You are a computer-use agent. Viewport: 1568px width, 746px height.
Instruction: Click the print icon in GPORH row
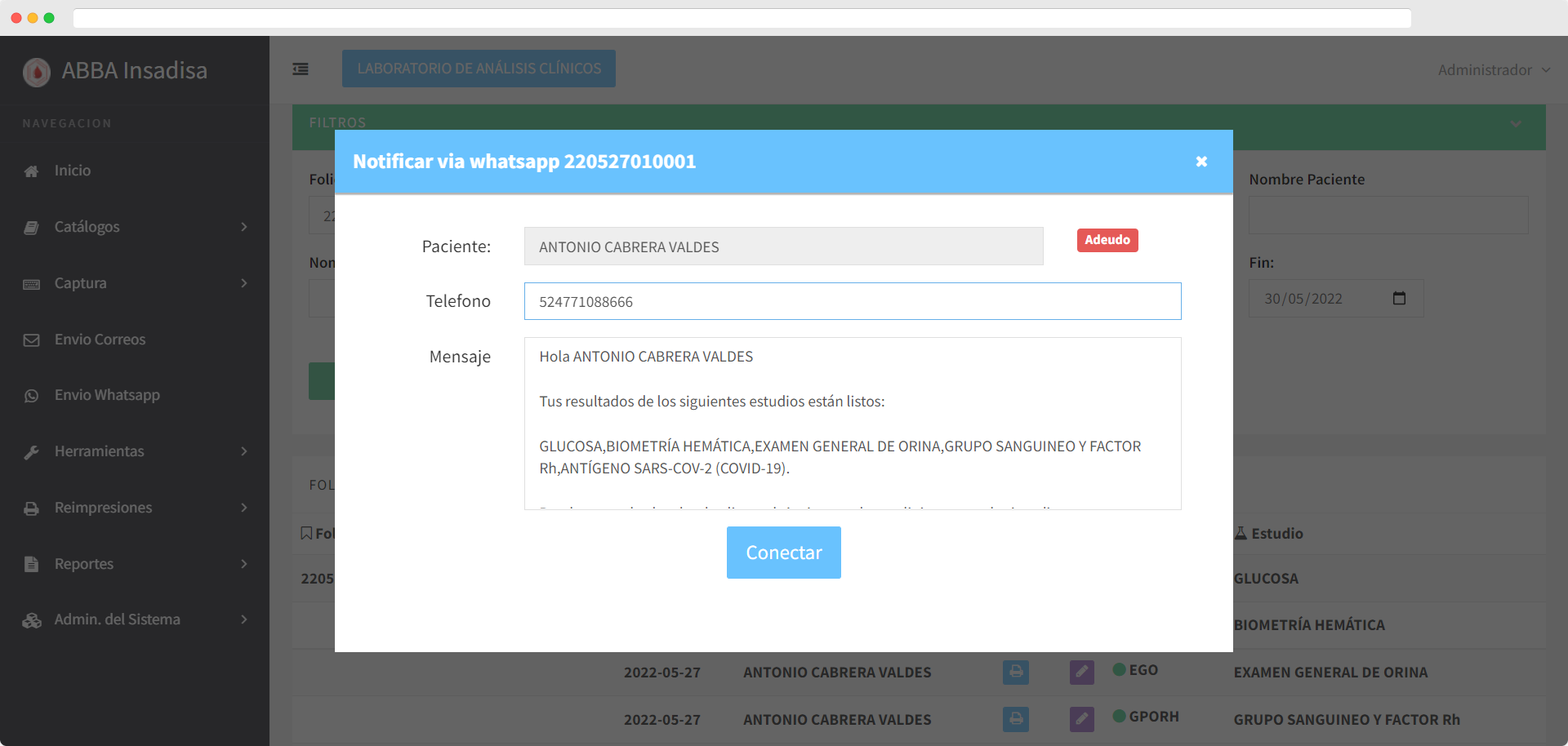[1016, 719]
